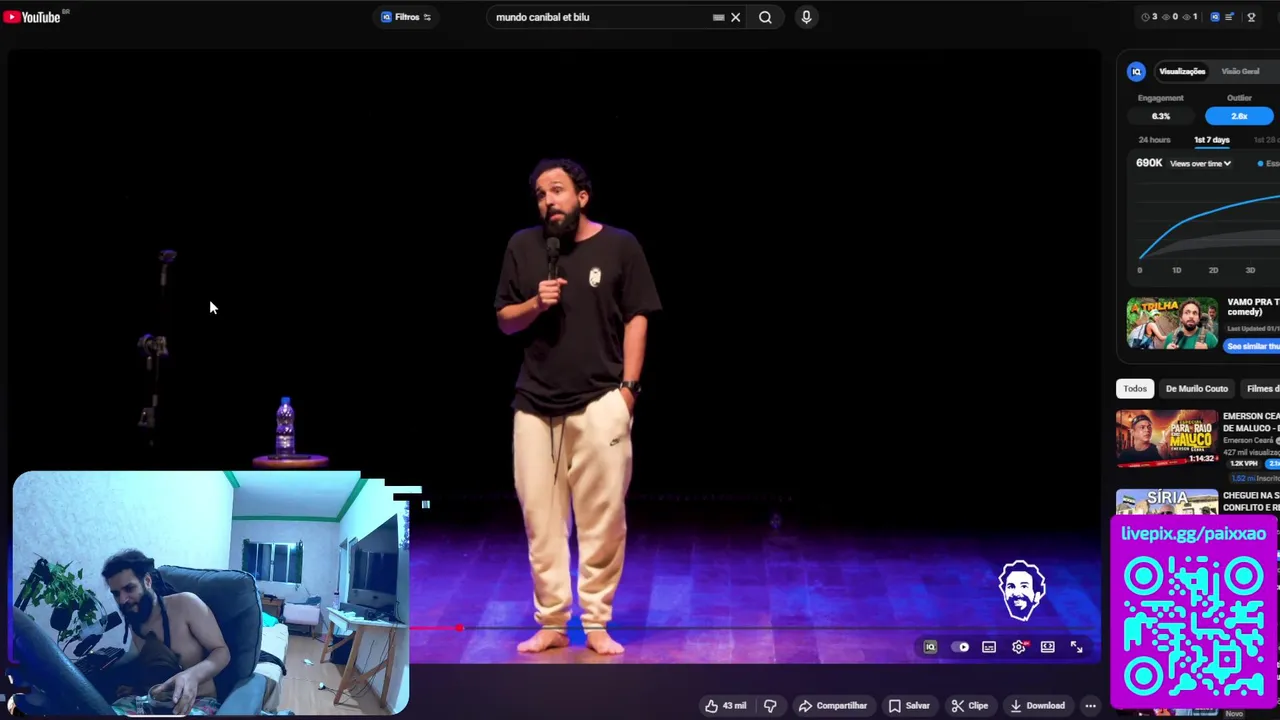Expand the Views over time dropdown
The height and width of the screenshot is (720, 1280).
pyautogui.click(x=1200, y=163)
